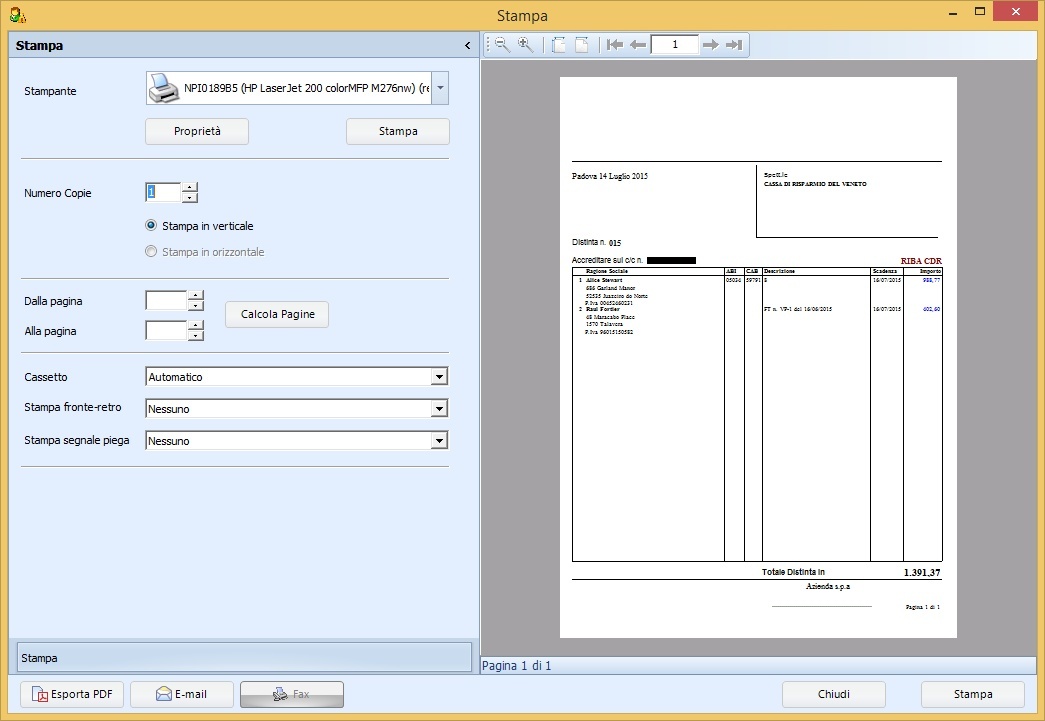
Task: Click the zoom in magnifier icon
Action: pyautogui.click(x=525, y=45)
